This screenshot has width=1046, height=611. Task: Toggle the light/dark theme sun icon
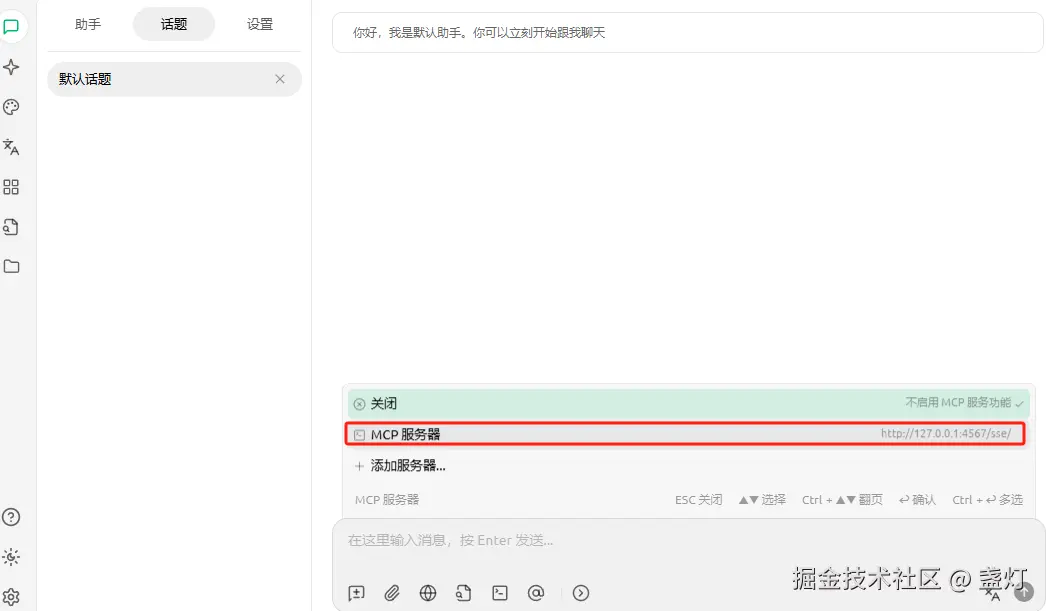[11, 557]
